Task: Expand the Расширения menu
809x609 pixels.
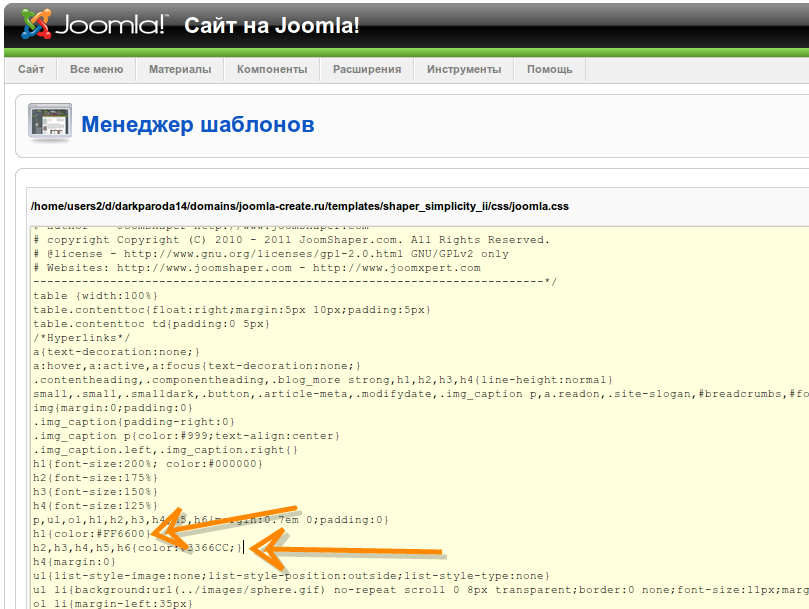Action: pyautogui.click(x=366, y=69)
